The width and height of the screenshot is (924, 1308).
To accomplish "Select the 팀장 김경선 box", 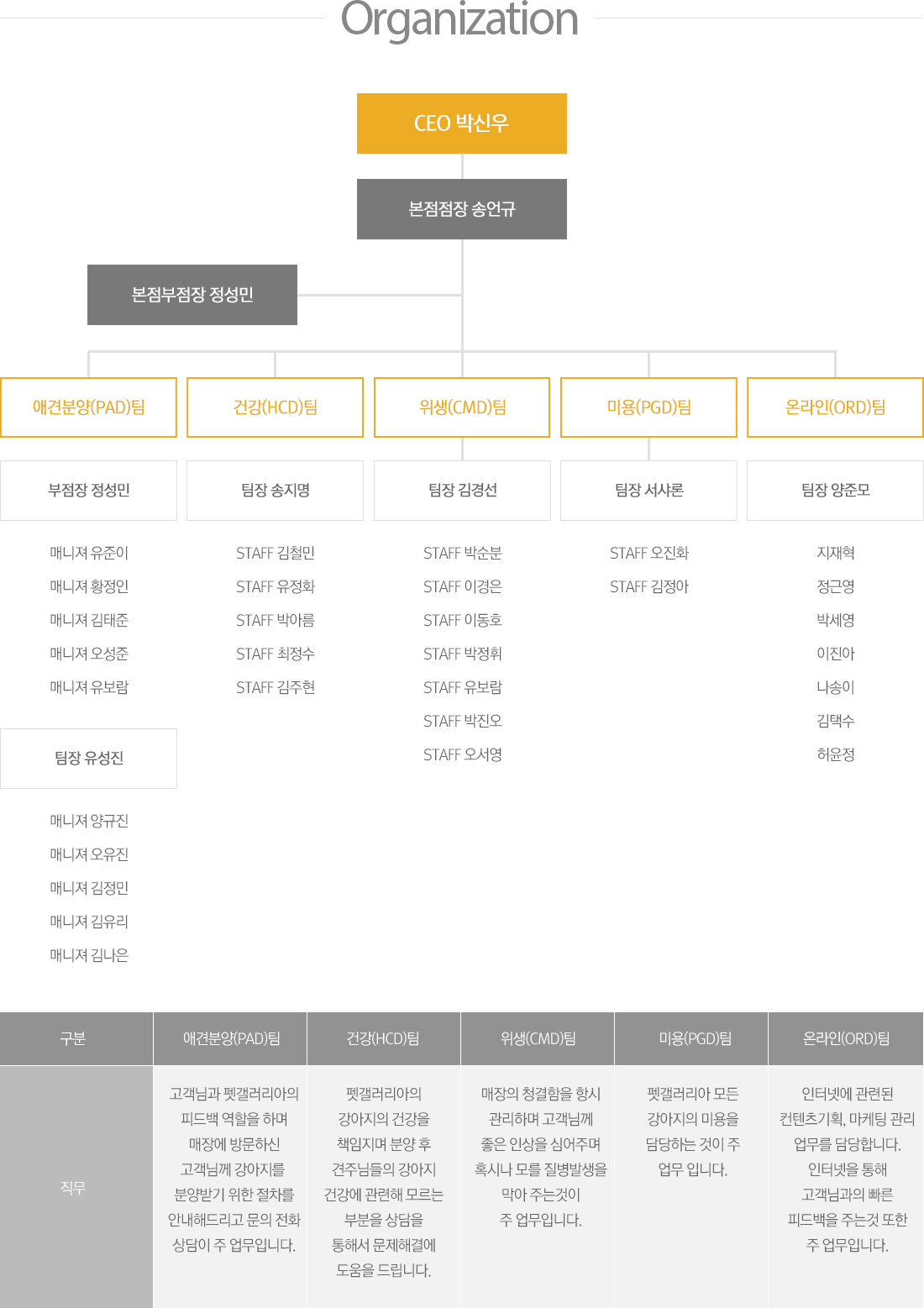I will tap(462, 491).
